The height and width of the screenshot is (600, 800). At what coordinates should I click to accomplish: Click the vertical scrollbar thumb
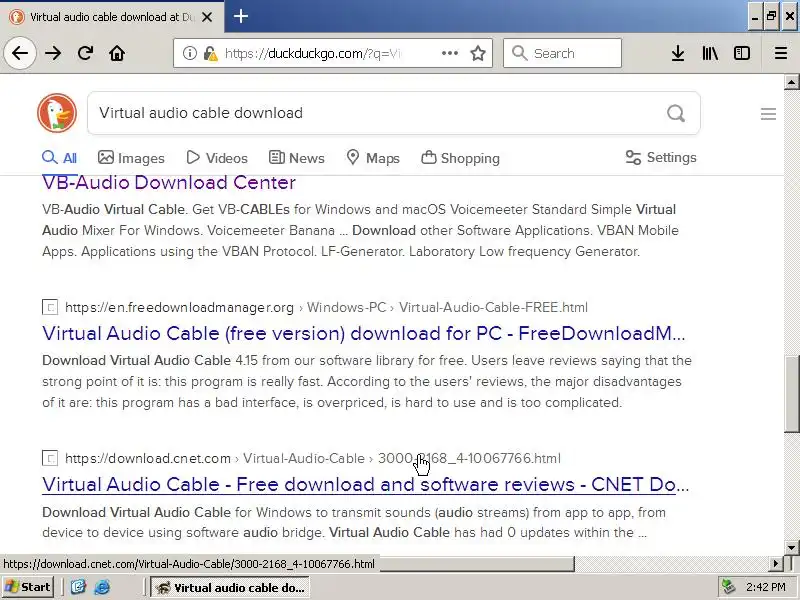pos(791,394)
